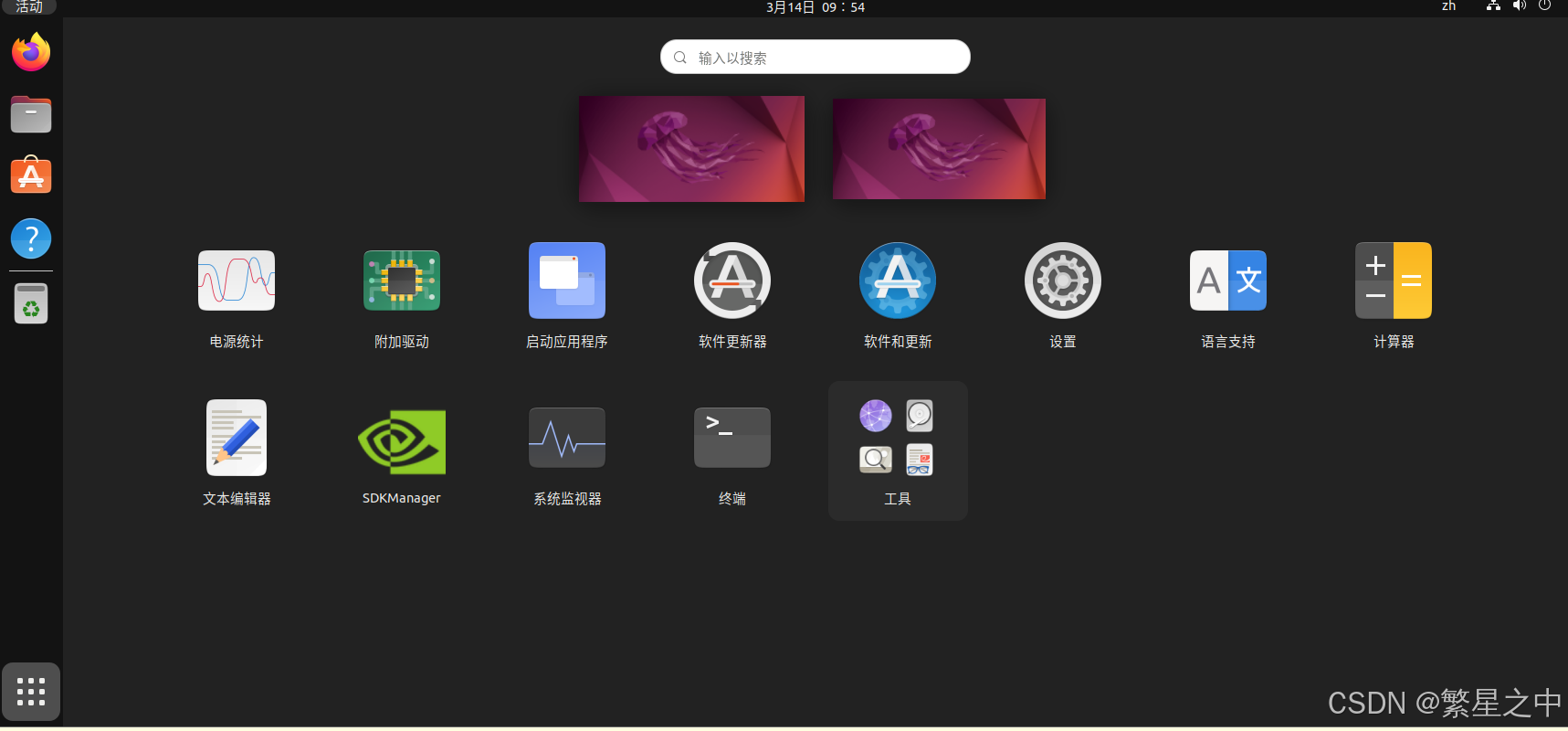Open NVIDIA SDKManager
This screenshot has height=731, width=1568.
(x=402, y=441)
